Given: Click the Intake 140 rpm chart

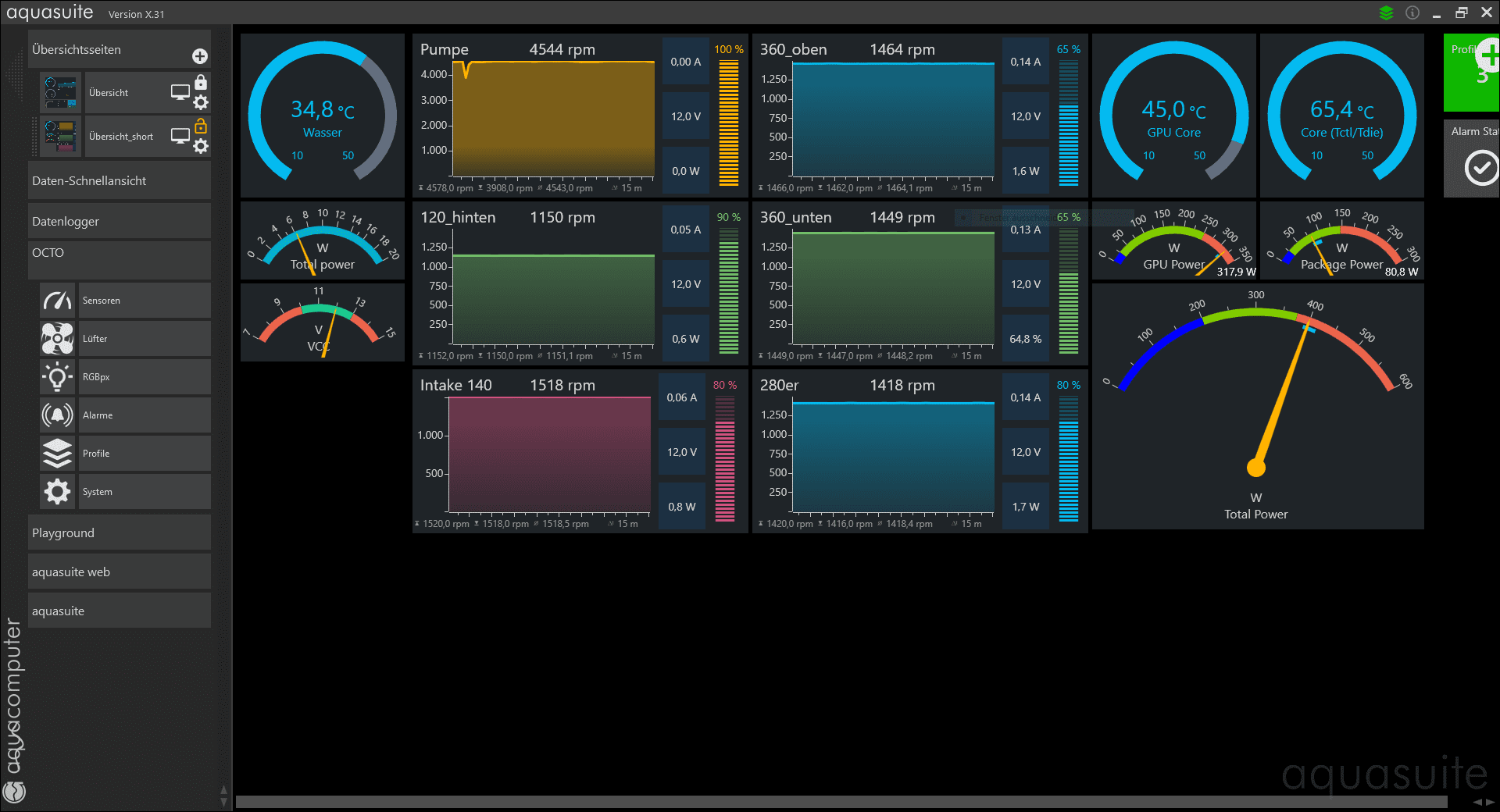Looking at the screenshot, I should [x=549, y=454].
